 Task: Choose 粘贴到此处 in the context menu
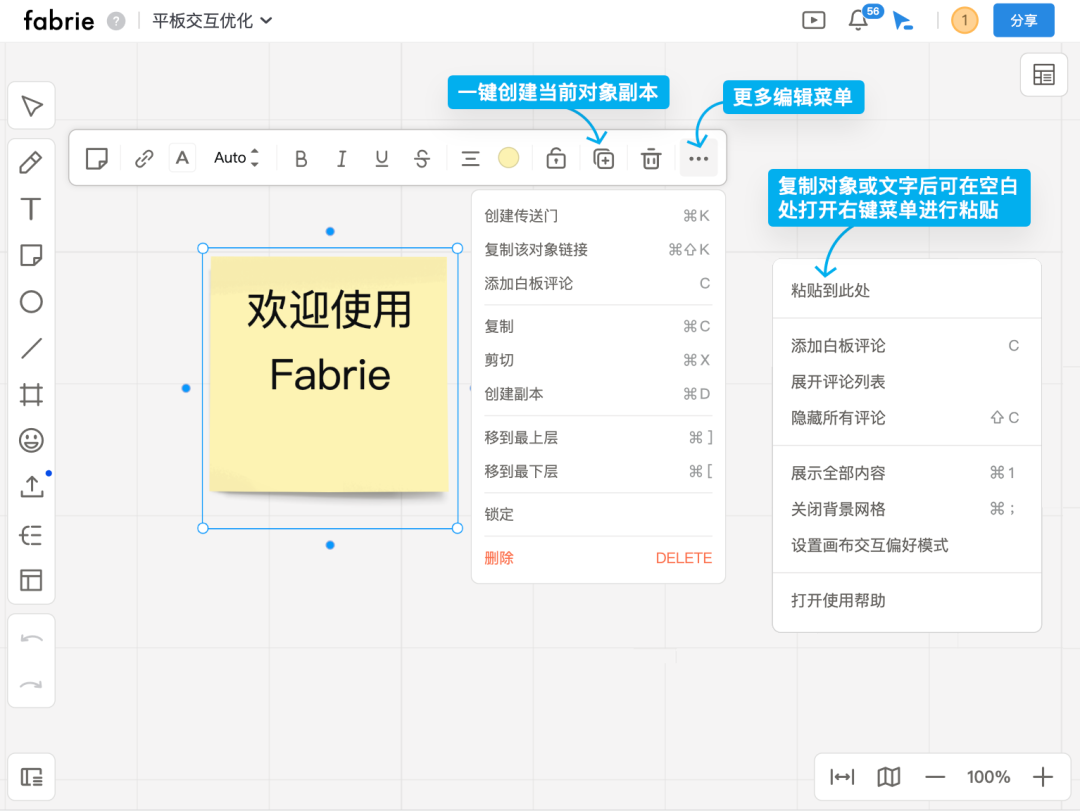tap(906, 290)
